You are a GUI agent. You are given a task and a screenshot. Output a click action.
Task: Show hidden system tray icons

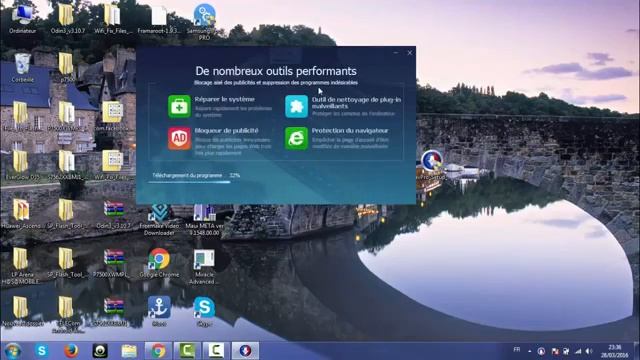point(529,351)
